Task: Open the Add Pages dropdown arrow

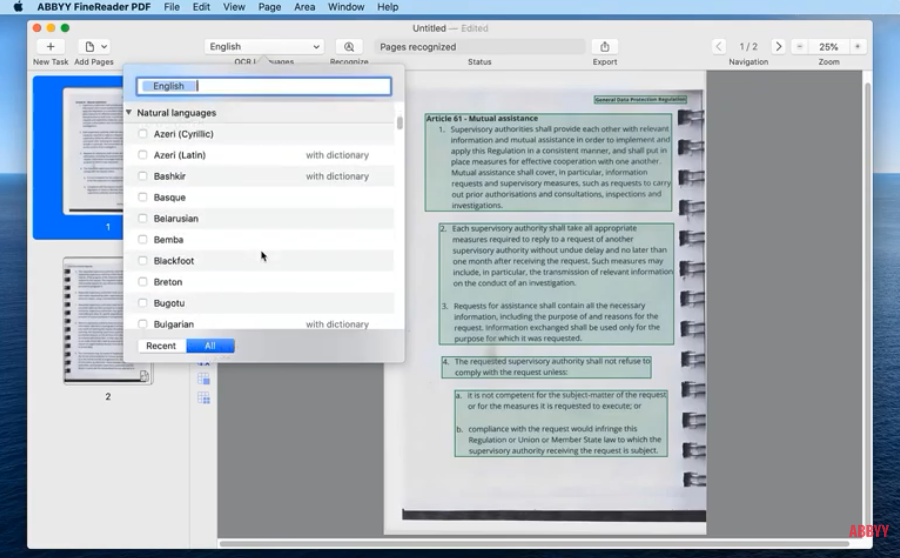Action: (x=104, y=46)
